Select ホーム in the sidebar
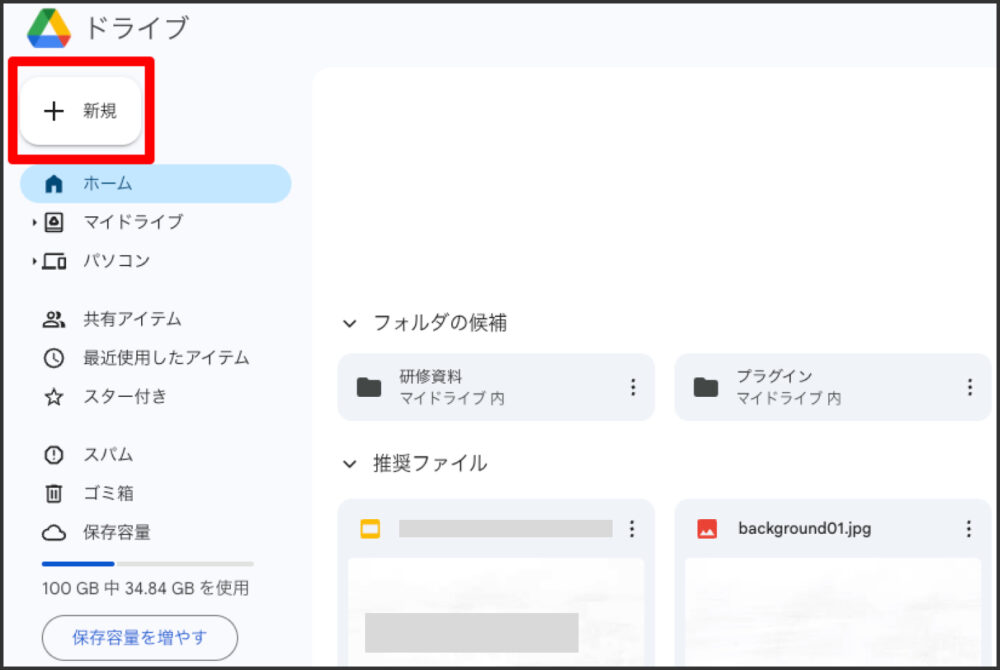1000x670 pixels. (x=105, y=183)
